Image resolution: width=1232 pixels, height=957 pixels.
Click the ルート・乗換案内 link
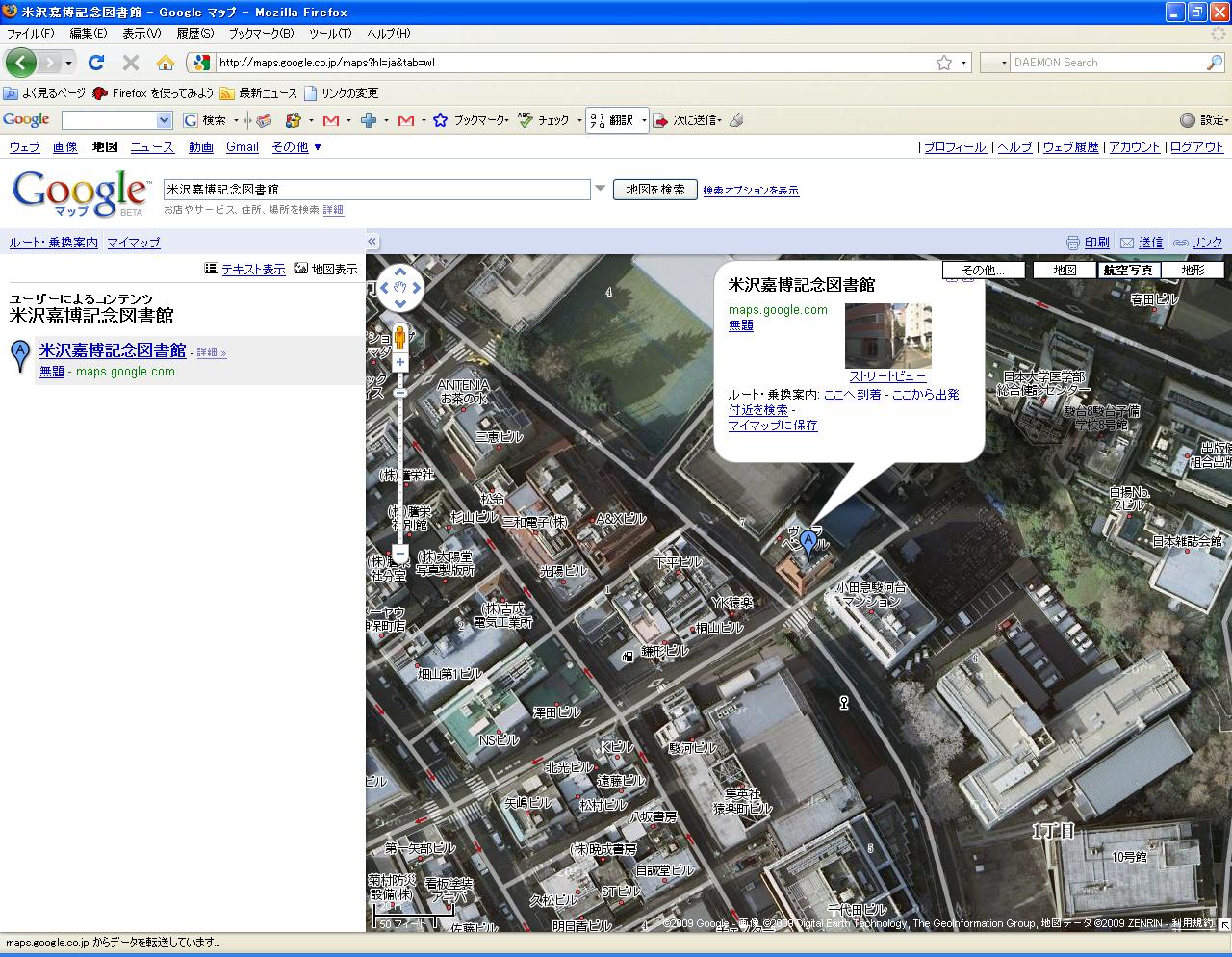click(x=54, y=243)
